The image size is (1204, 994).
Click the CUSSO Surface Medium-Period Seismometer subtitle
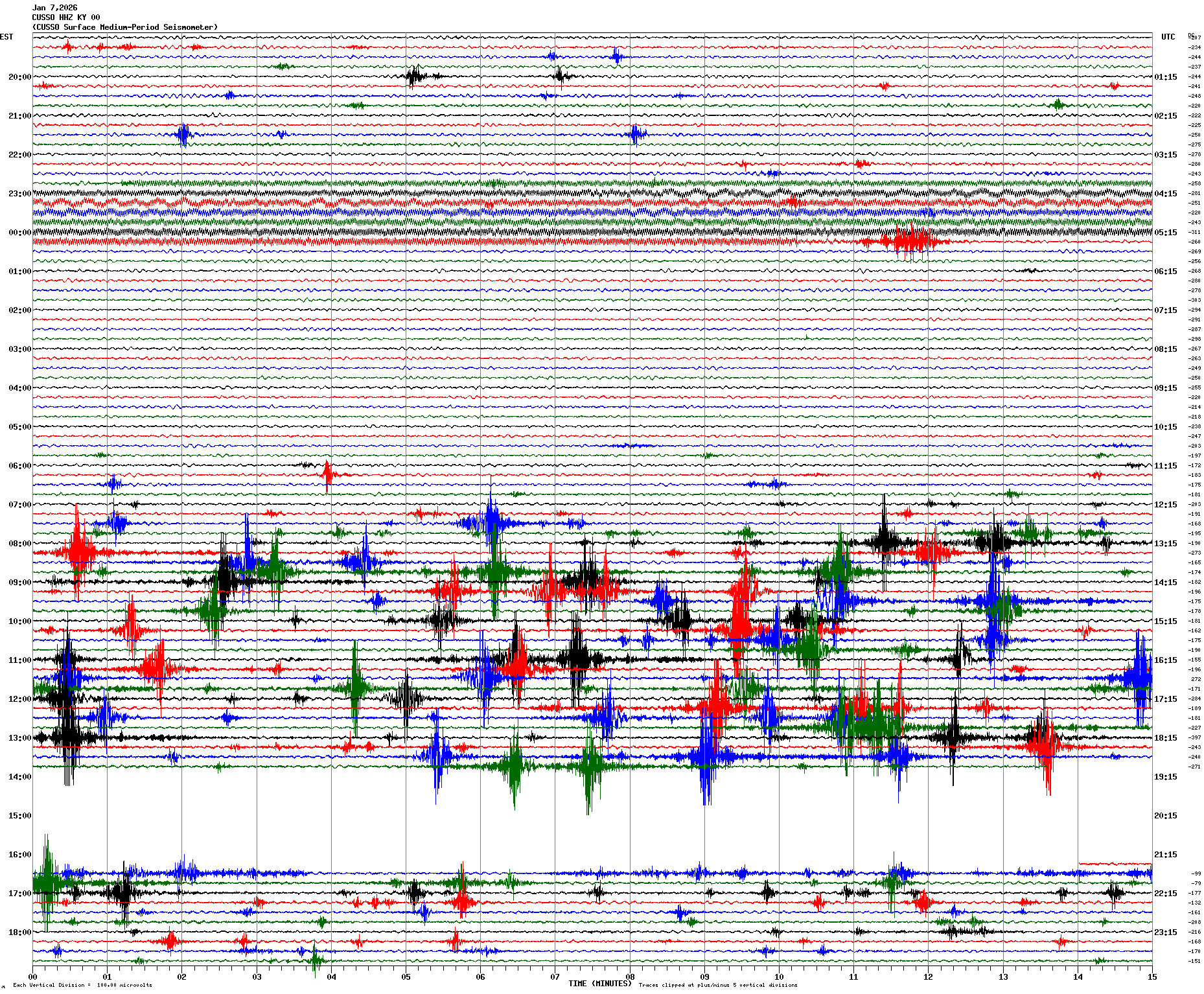click(x=125, y=27)
